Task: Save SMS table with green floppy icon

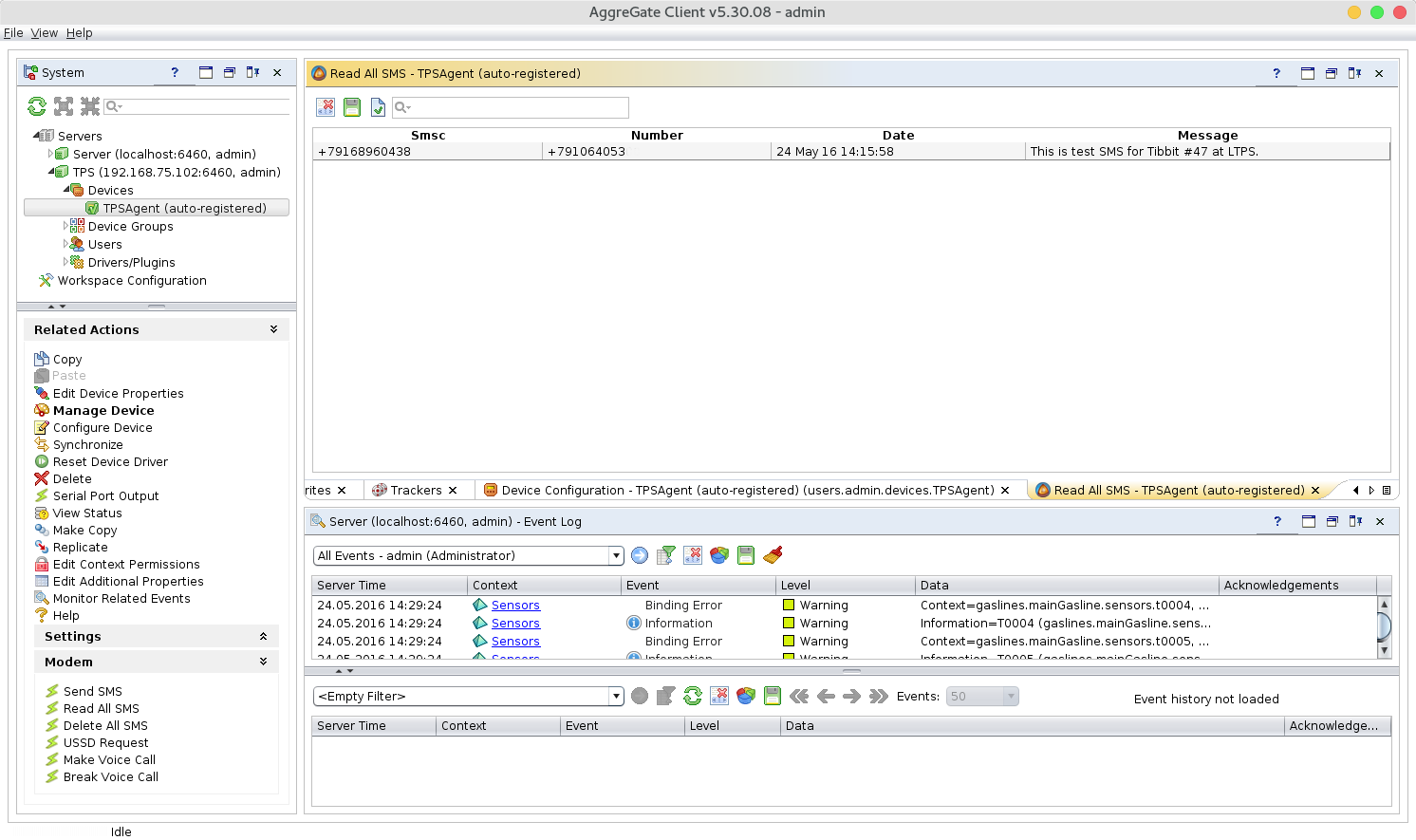Action: point(352,107)
